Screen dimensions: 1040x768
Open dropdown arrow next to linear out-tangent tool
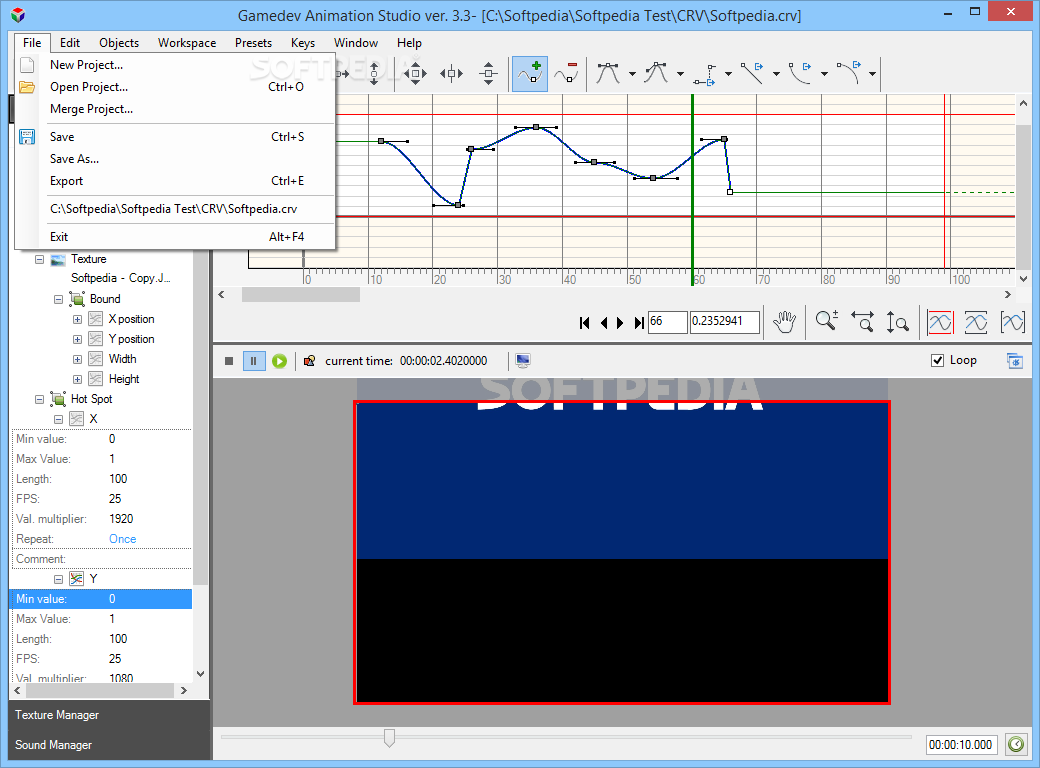click(776, 74)
